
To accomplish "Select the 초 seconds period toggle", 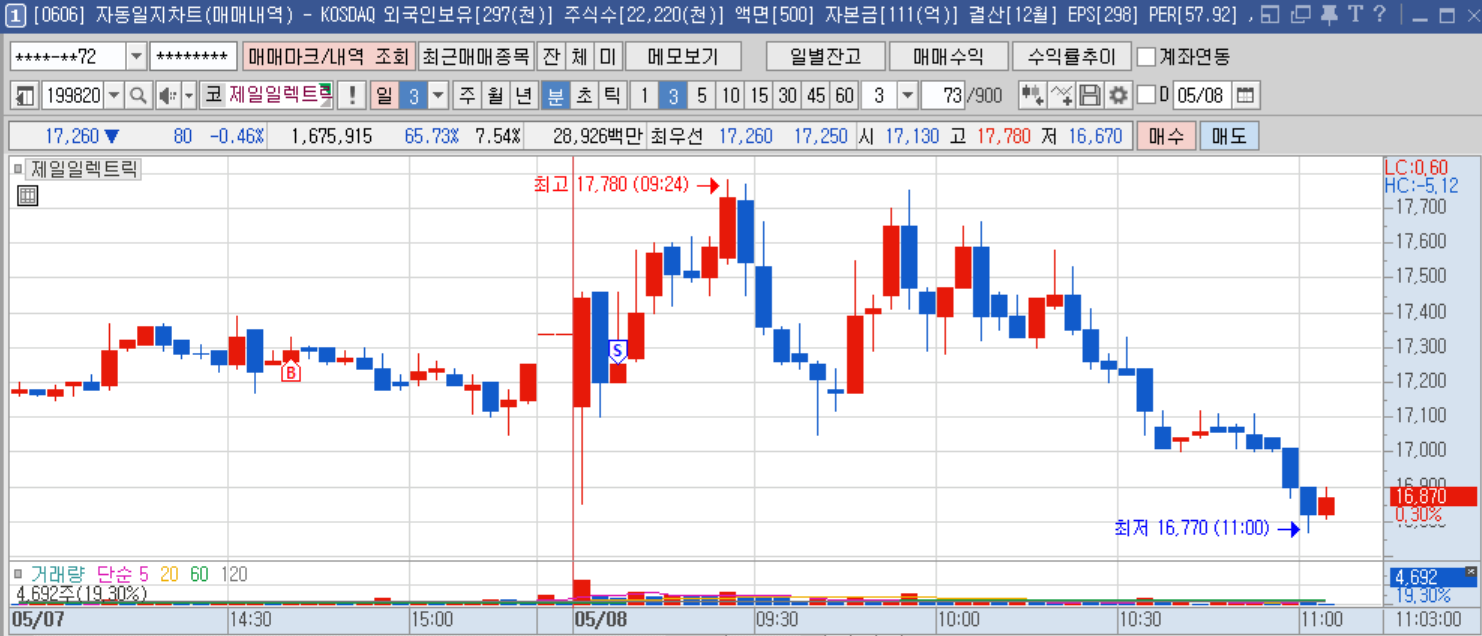I will [584, 96].
